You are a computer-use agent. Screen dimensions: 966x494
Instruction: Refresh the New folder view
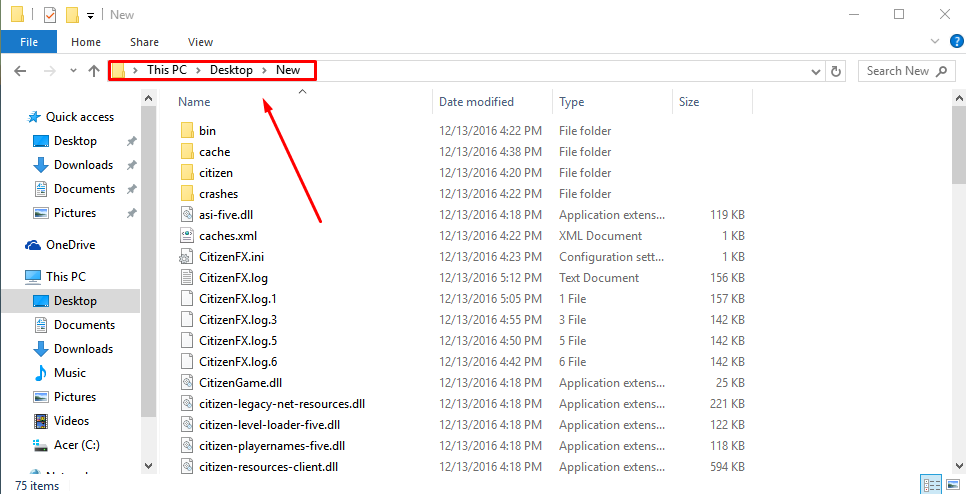[835, 71]
